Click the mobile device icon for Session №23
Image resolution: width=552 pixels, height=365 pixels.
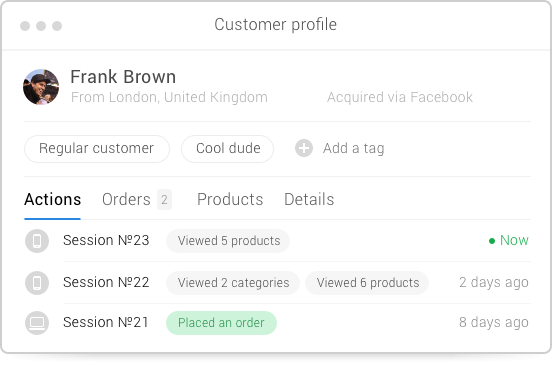point(37,241)
